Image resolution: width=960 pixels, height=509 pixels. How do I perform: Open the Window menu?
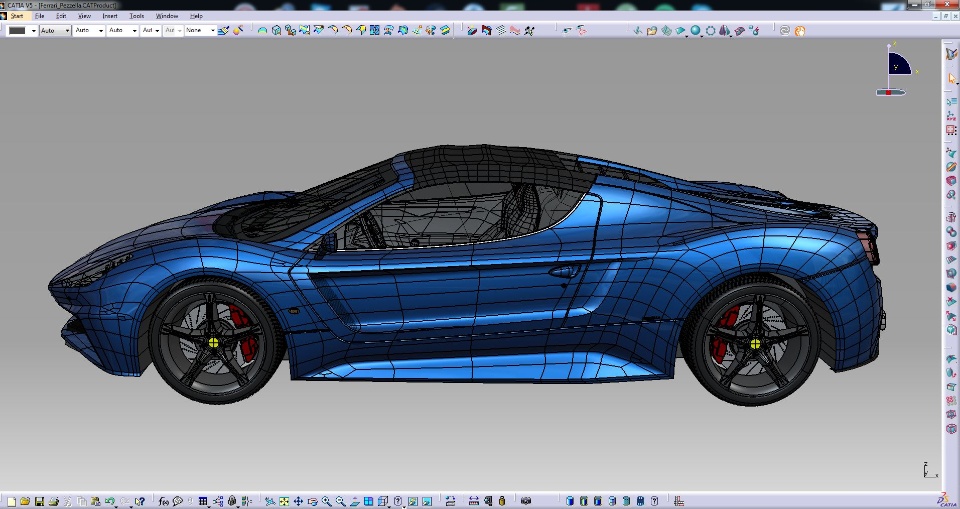pyautogui.click(x=167, y=16)
